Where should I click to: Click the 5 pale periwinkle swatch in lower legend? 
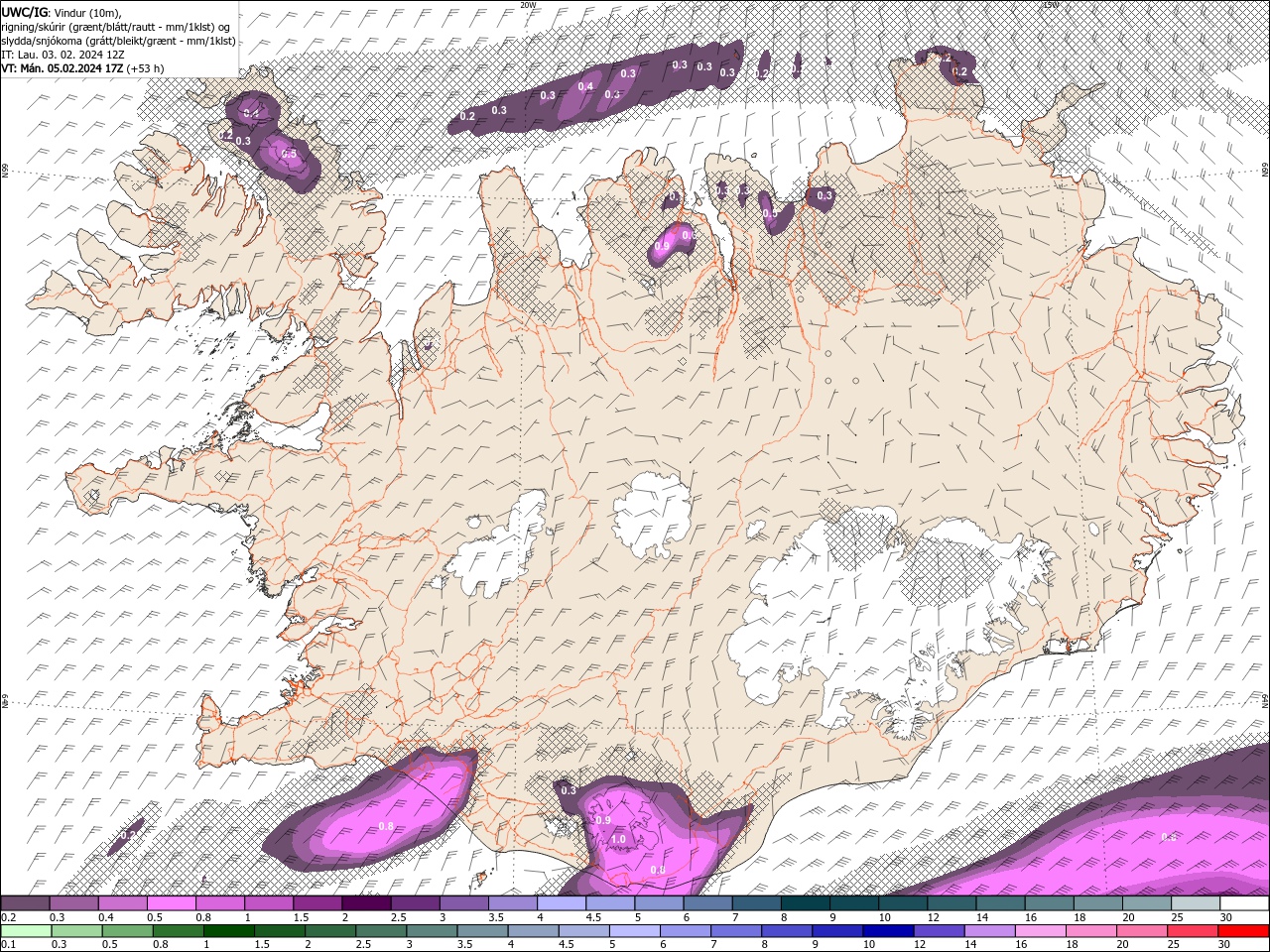pos(634,931)
